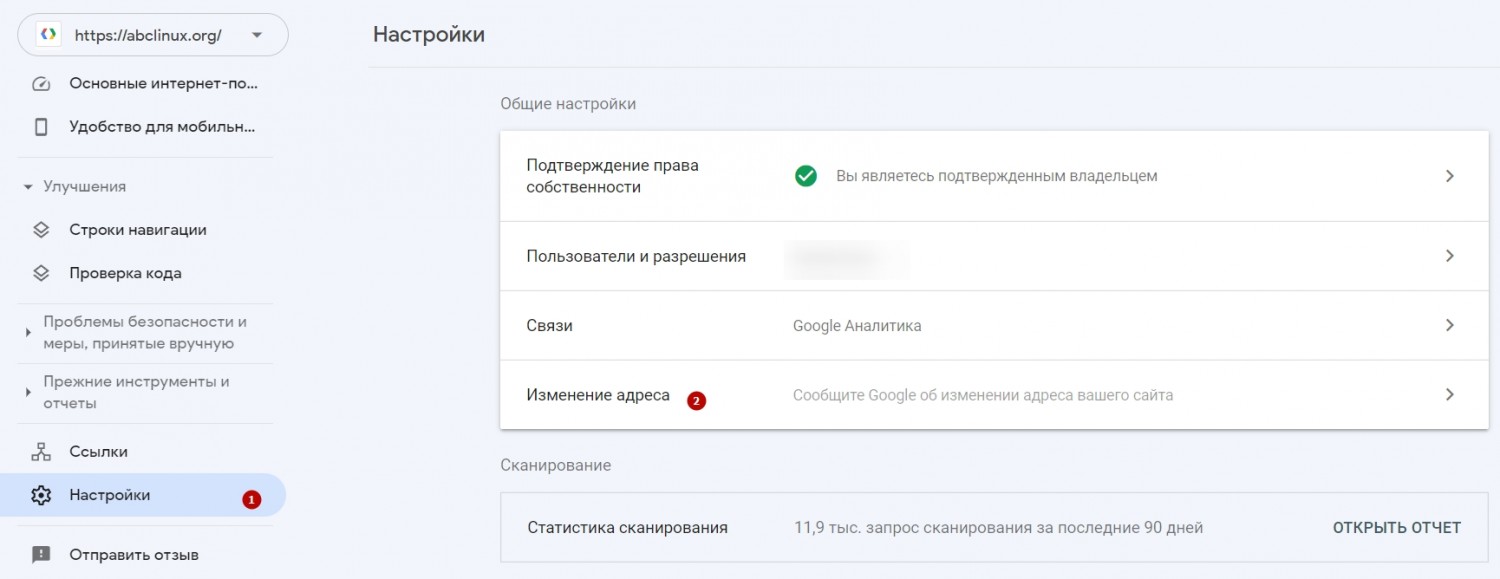Click the ОТКРЫТЬ ОТЧЕТ button

pos(1396,527)
